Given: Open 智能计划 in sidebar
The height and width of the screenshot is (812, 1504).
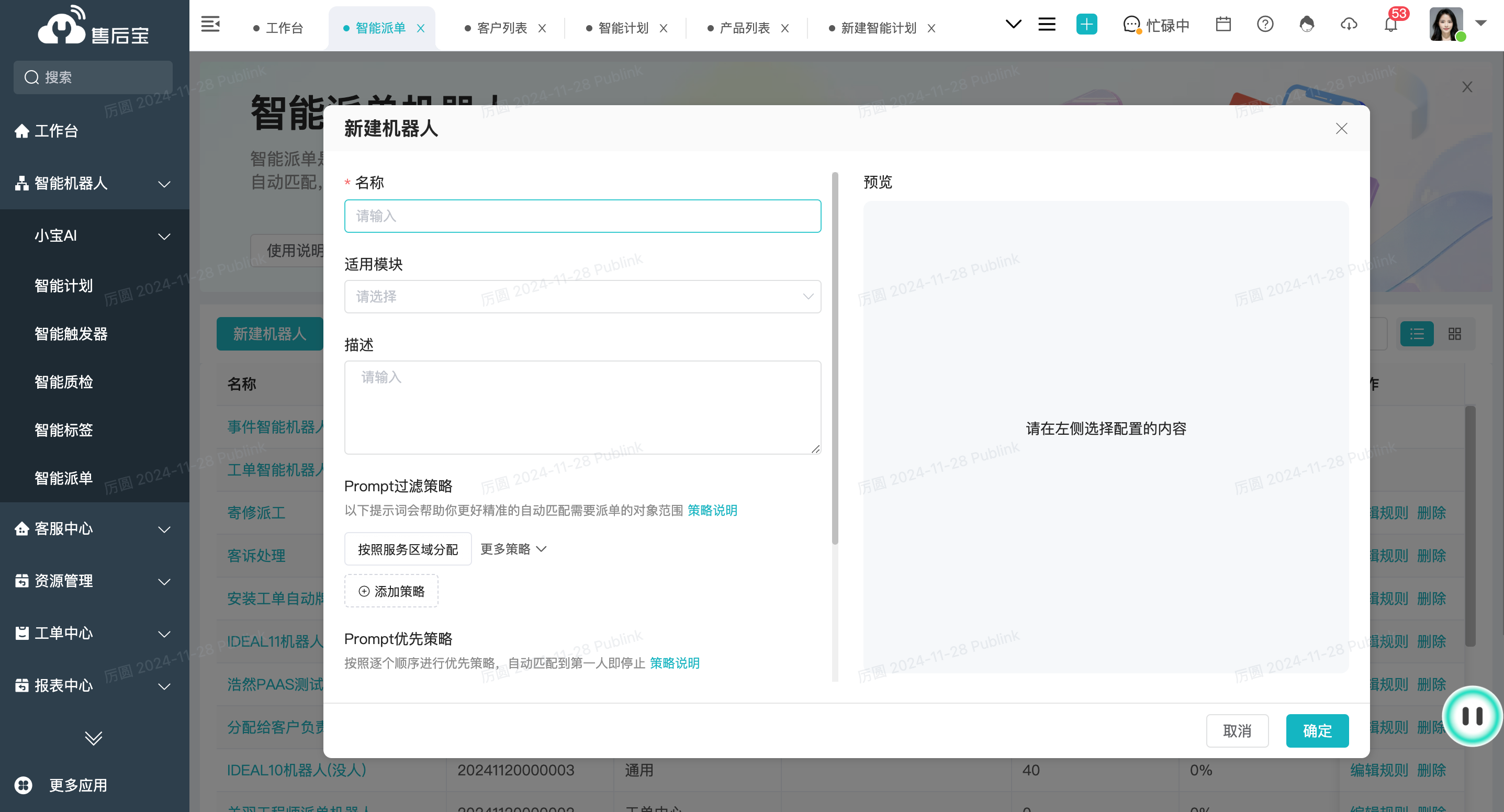Looking at the screenshot, I should [x=64, y=286].
